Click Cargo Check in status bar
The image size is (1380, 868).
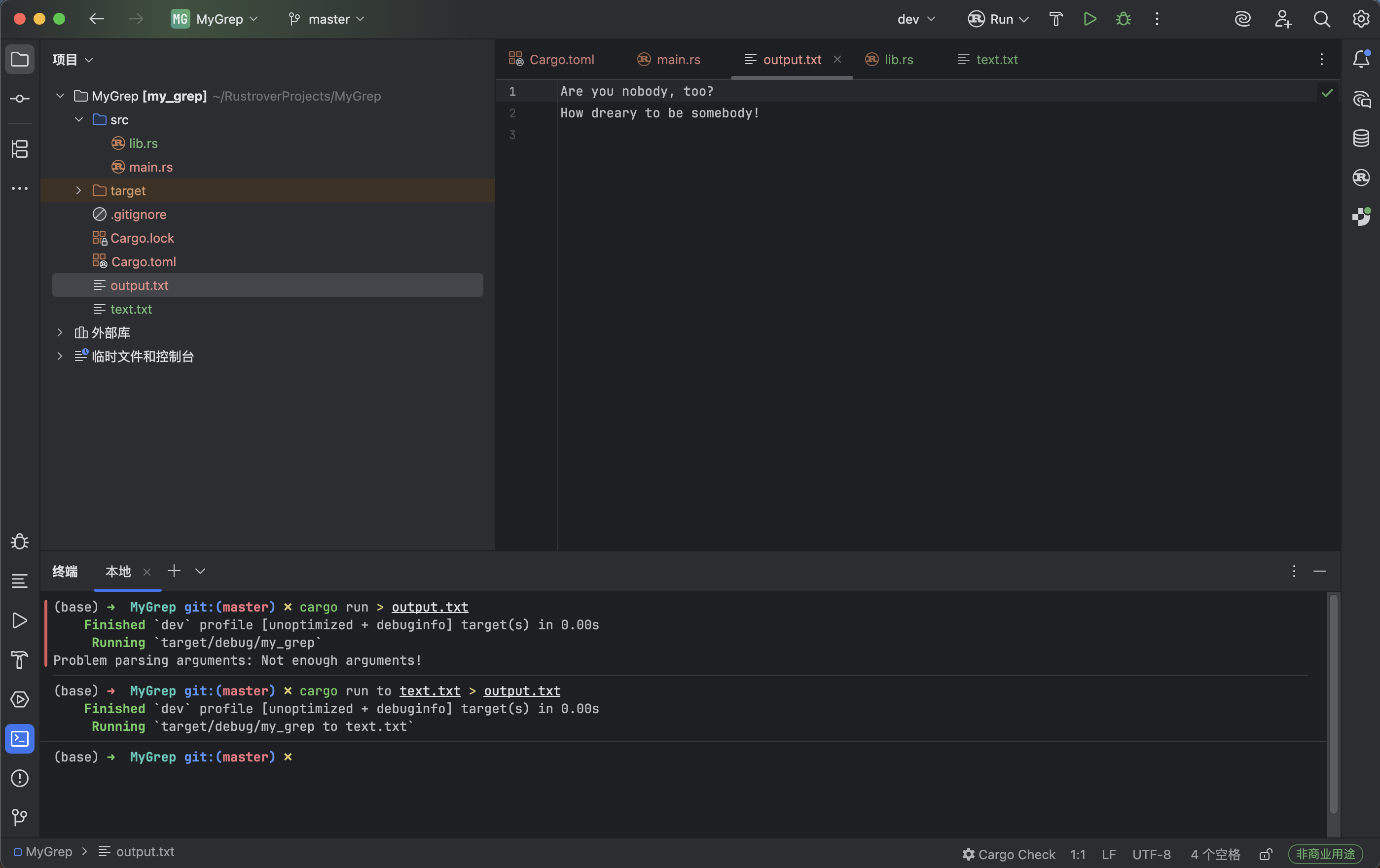point(1009,854)
